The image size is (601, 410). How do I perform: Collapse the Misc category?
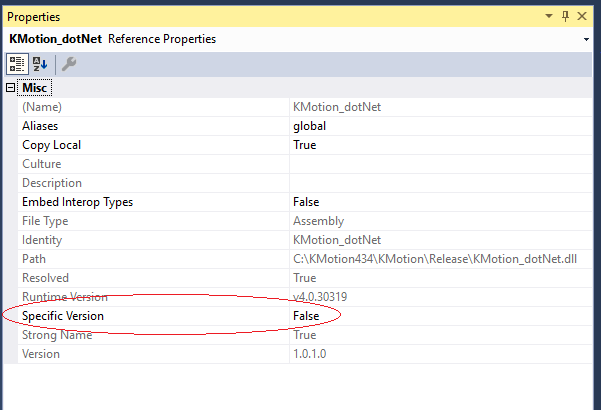click(11, 88)
